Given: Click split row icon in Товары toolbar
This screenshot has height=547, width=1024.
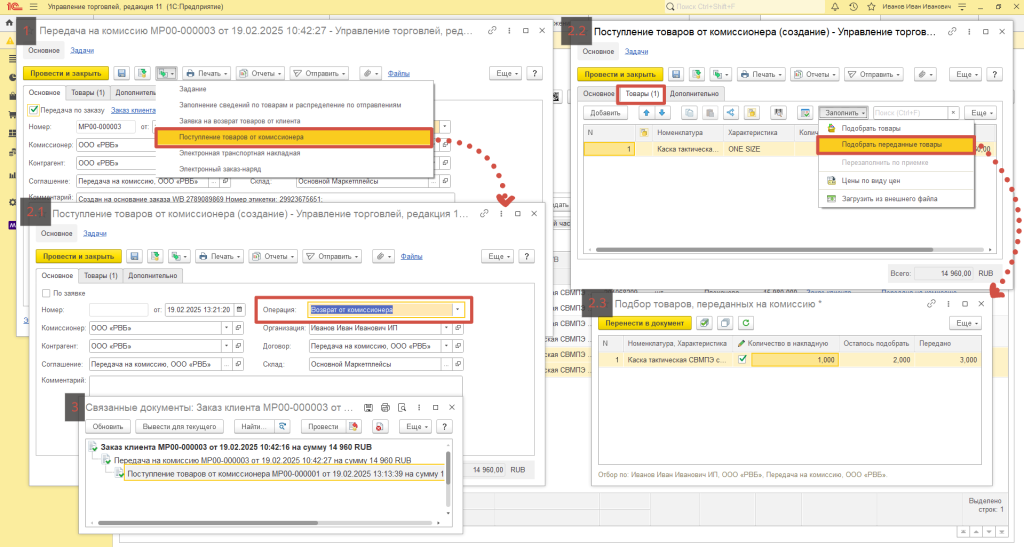Looking at the screenshot, I should point(731,113).
